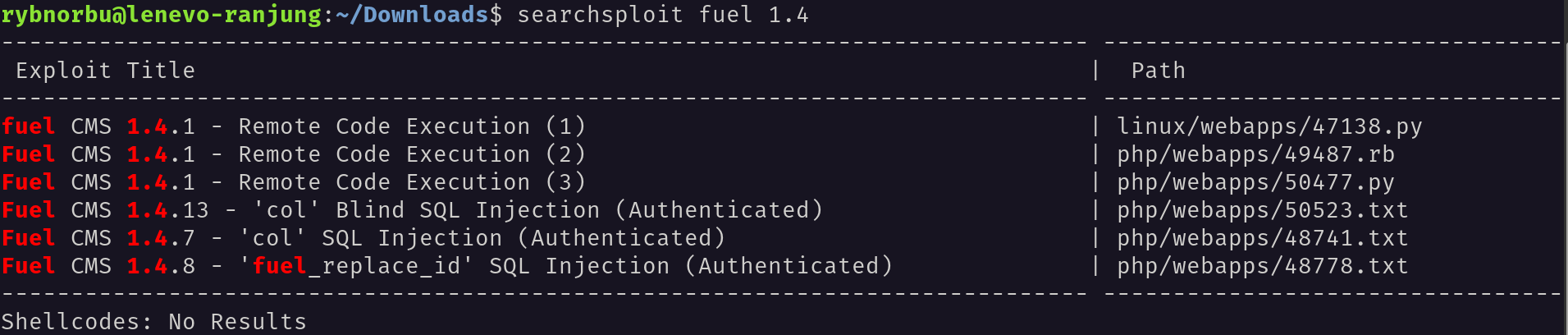This screenshot has height=335, width=1568.
Task: Click the path php/webapps/48778.txt
Action: (x=1263, y=266)
